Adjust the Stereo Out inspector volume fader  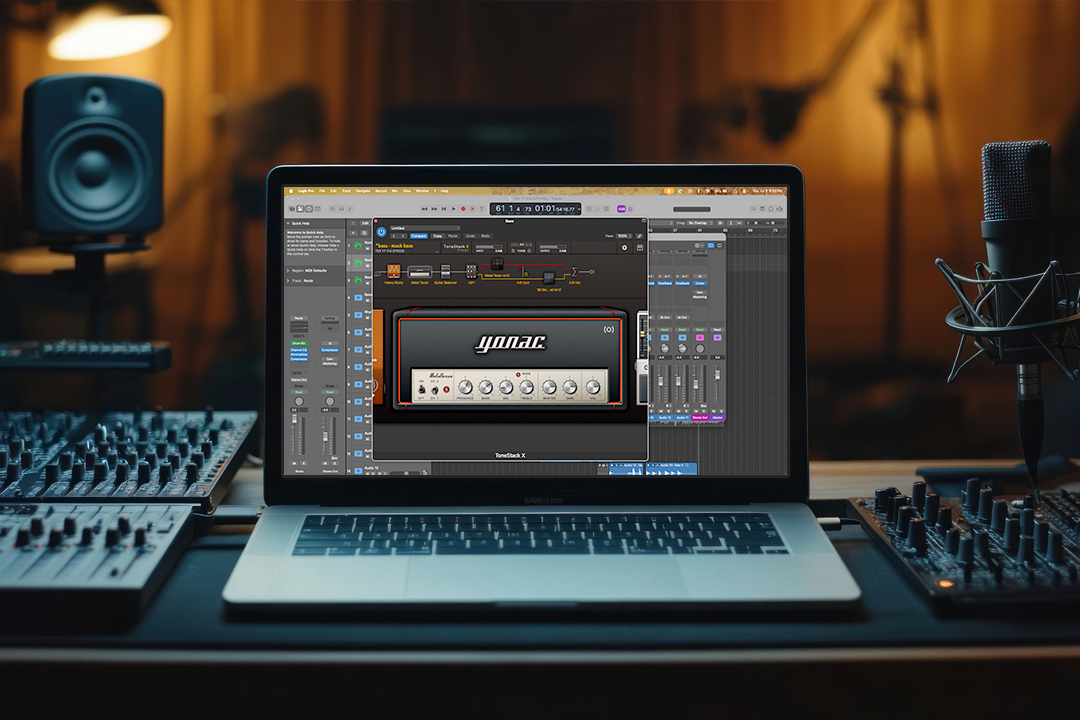coord(325,437)
